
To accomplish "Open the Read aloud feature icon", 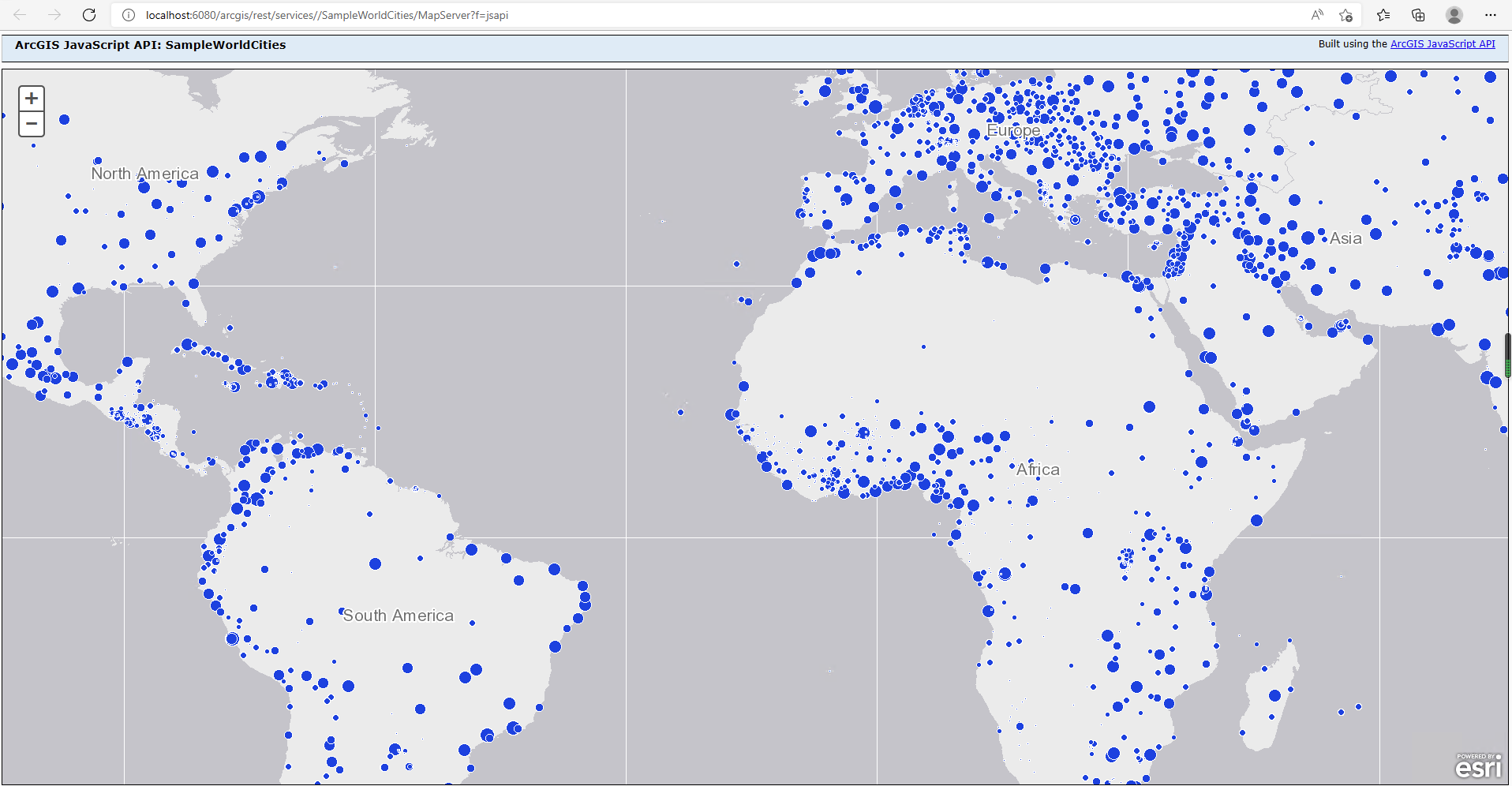I will [x=1317, y=15].
